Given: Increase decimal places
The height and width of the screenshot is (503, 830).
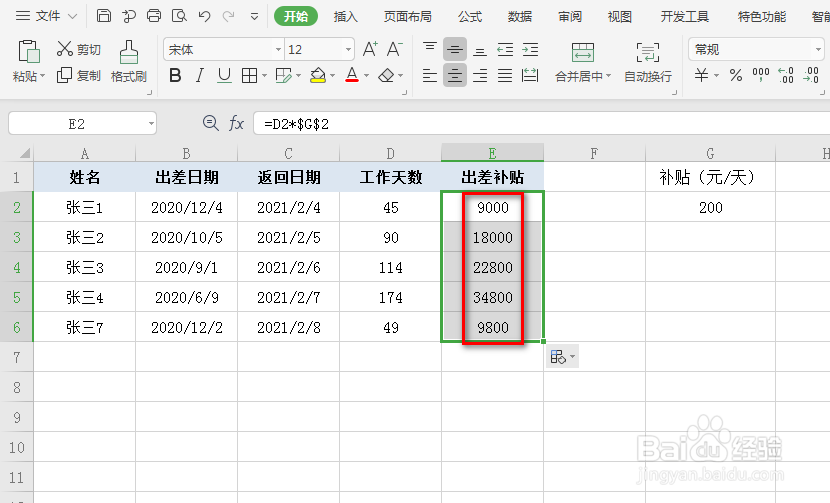Looking at the screenshot, I should pyautogui.click(x=786, y=75).
